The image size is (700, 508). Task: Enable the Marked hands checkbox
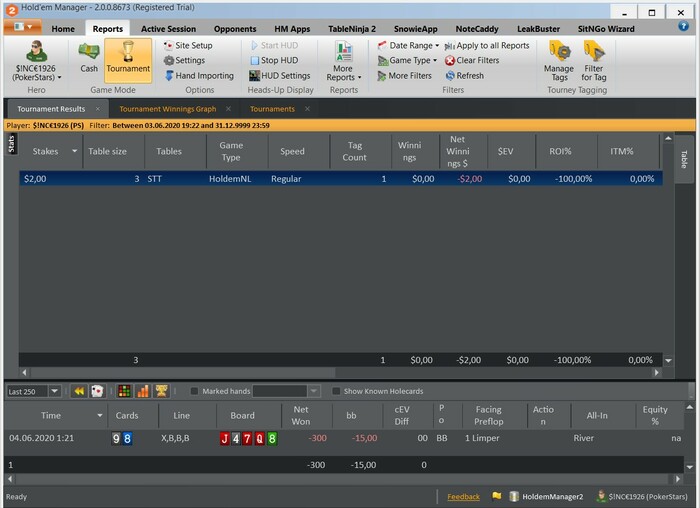point(195,391)
